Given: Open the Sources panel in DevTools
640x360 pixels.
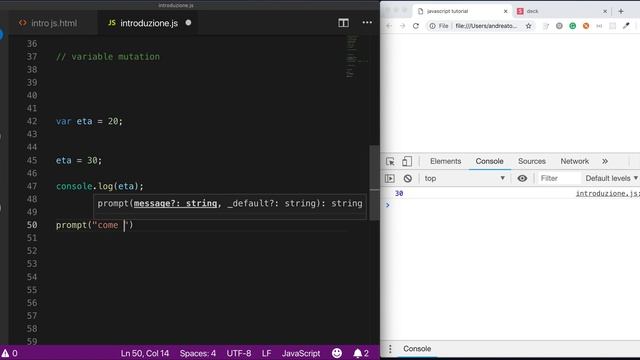Looking at the screenshot, I should [531, 161].
